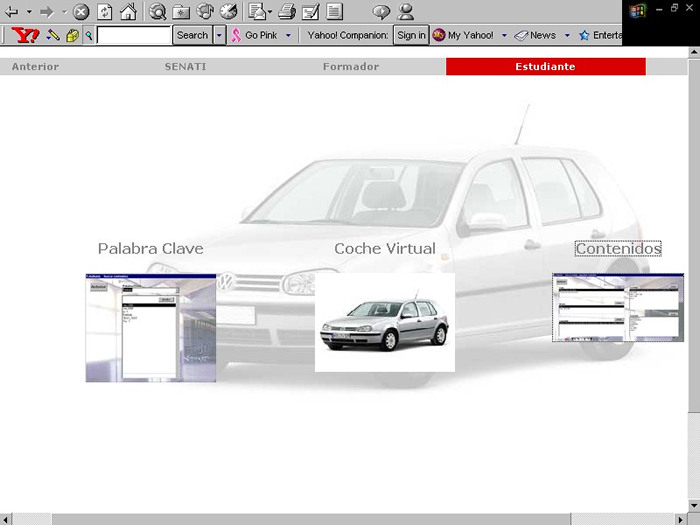Click the small magnifier icon beside the search box
The width and height of the screenshot is (700, 525).
89,35
